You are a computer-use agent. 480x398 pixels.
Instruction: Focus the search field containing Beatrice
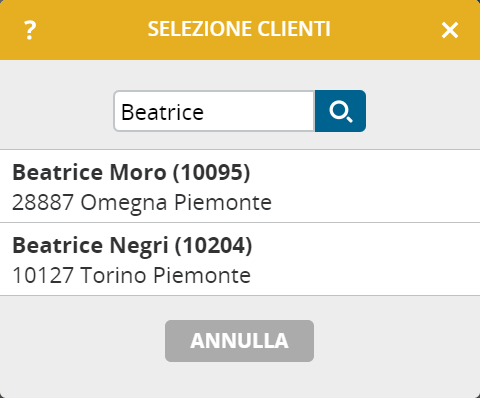pyautogui.click(x=214, y=111)
